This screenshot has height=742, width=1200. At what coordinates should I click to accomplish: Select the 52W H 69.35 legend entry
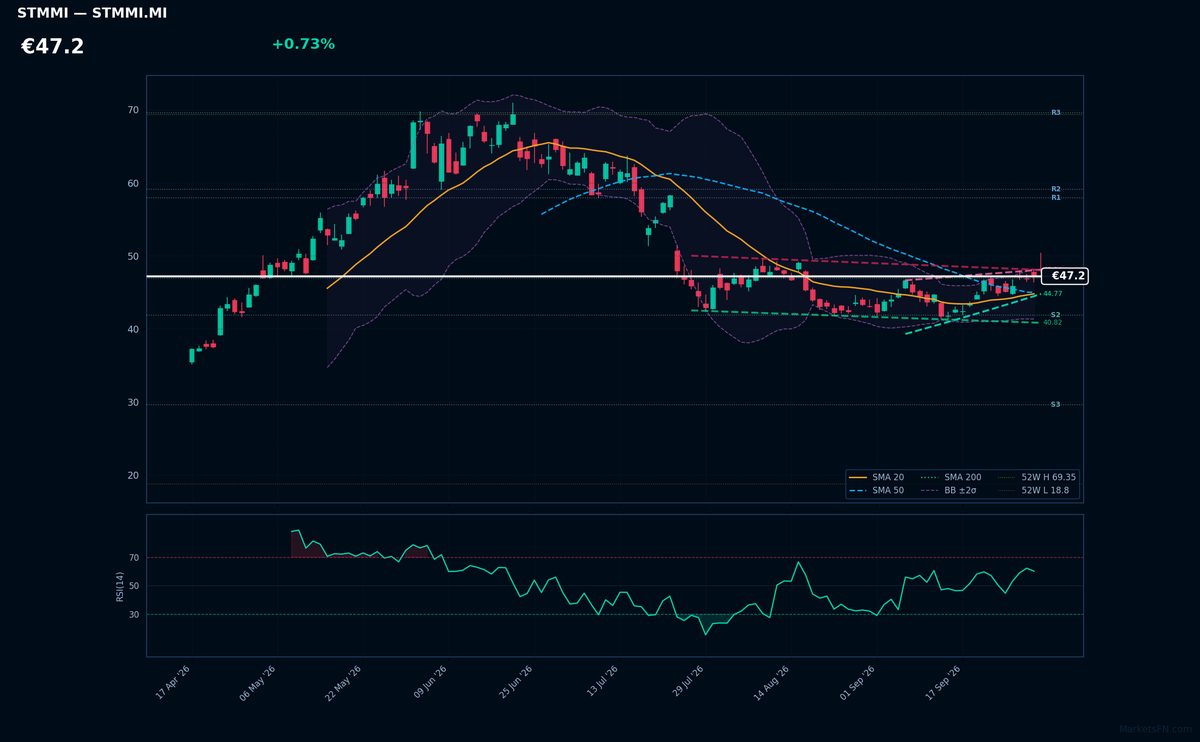coord(1037,477)
